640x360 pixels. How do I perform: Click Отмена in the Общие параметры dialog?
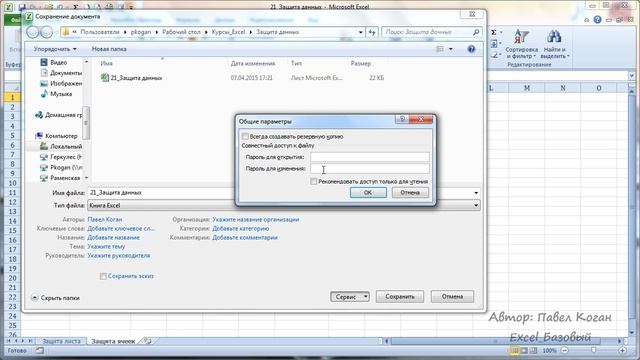click(410, 192)
